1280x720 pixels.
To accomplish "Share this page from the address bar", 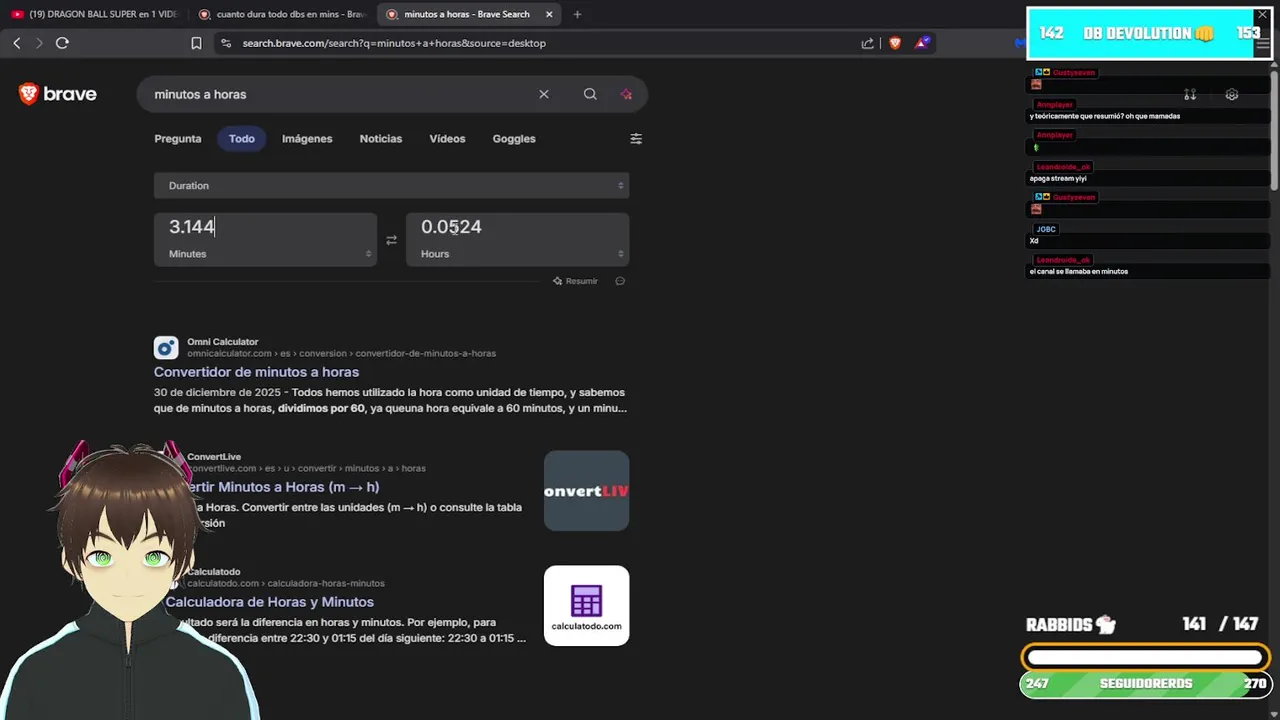I will (x=867, y=43).
